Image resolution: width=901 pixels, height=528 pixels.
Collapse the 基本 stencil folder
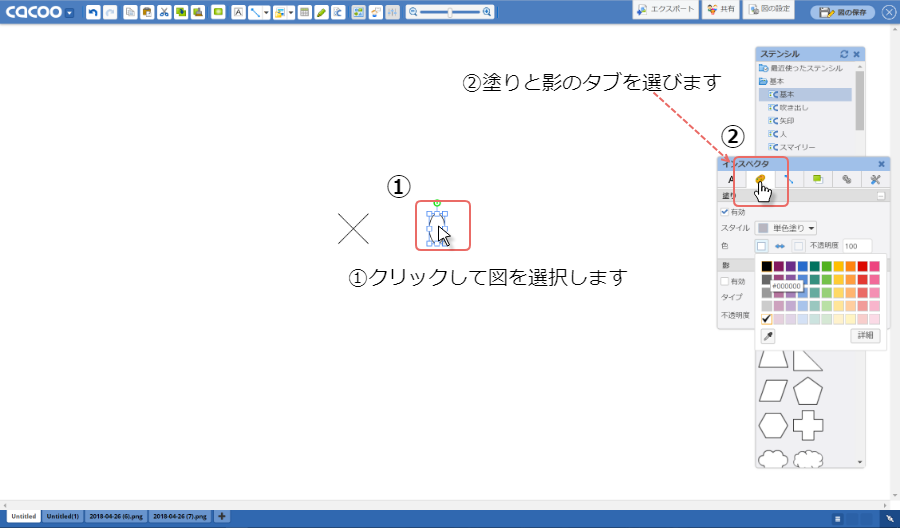[763, 82]
